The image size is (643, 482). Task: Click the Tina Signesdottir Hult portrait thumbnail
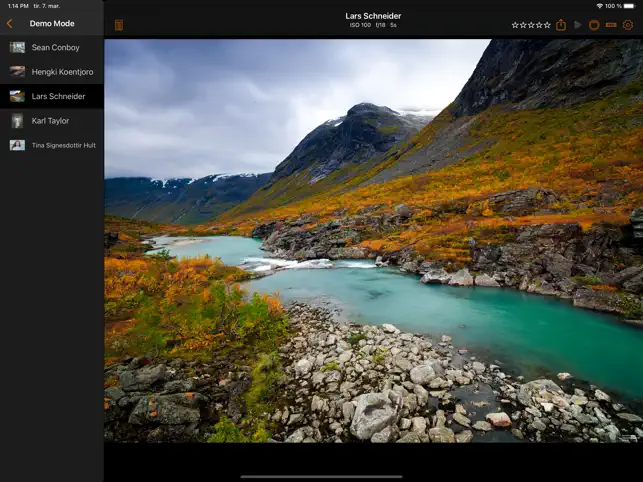point(17,145)
